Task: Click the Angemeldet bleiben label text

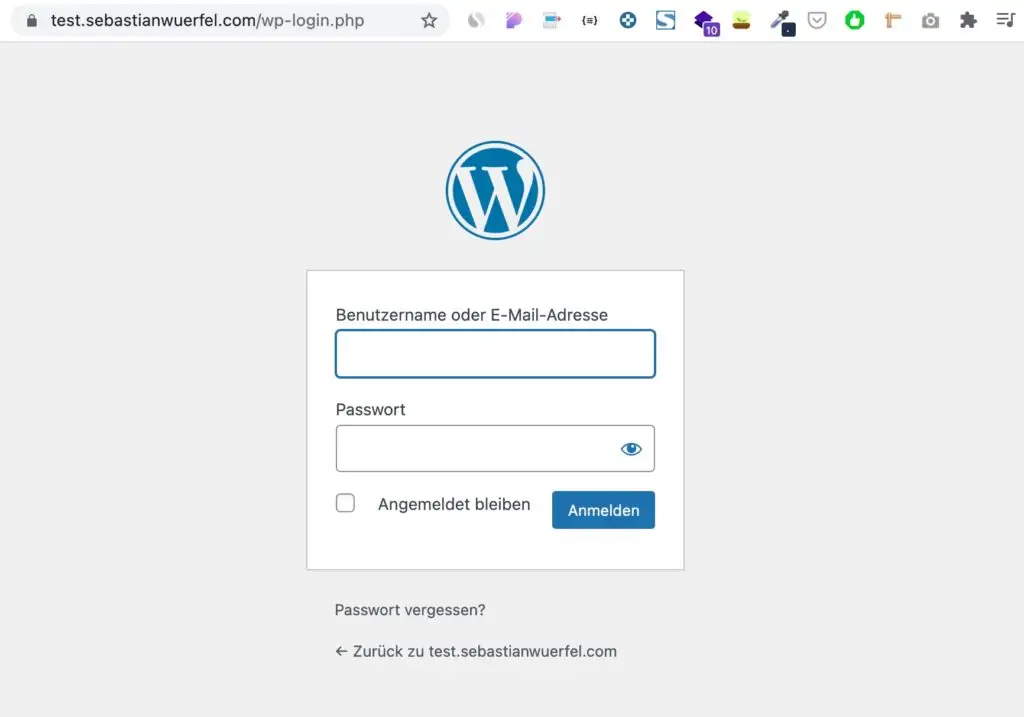Action: pyautogui.click(x=454, y=504)
